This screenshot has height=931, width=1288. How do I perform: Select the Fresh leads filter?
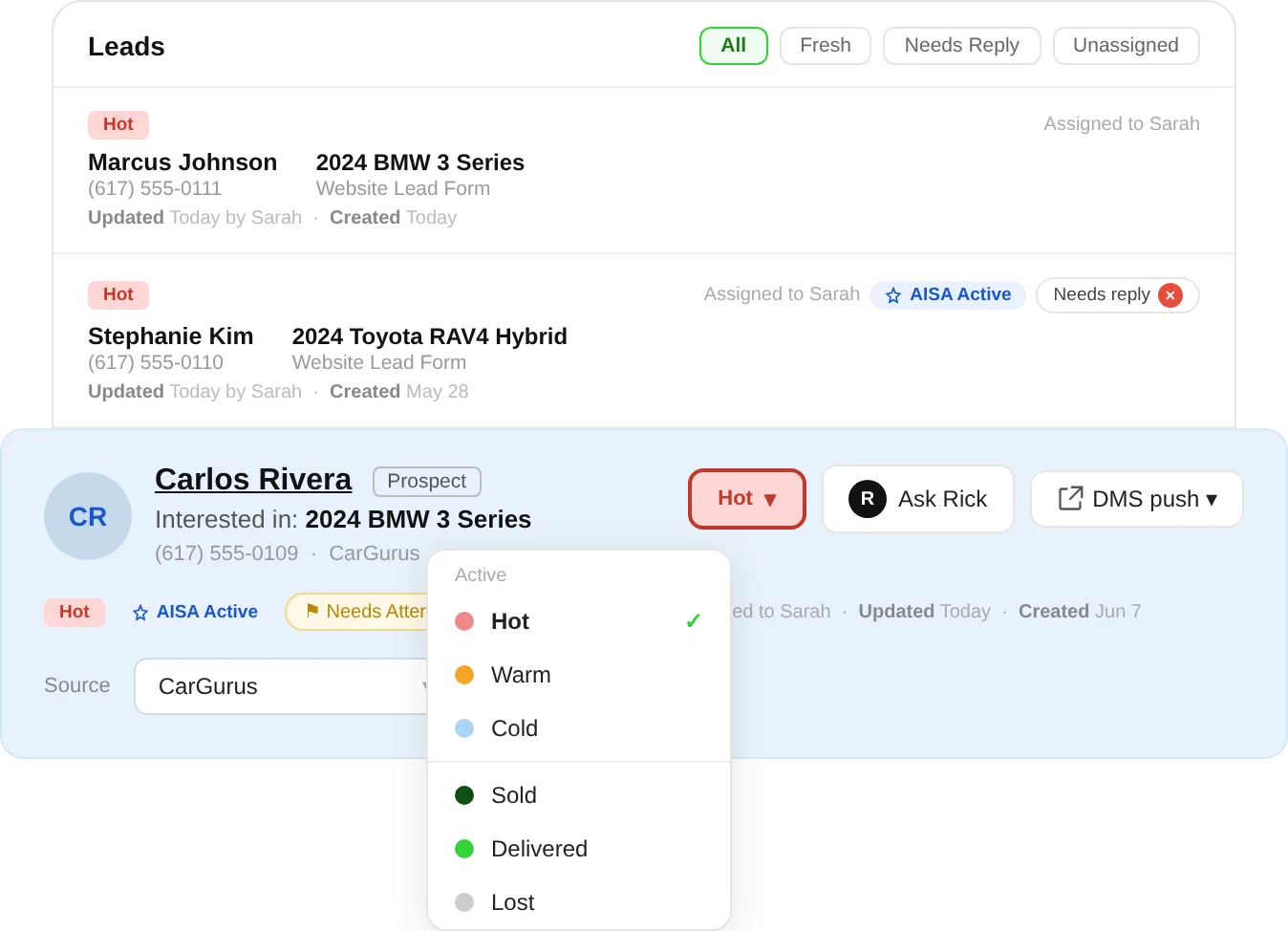tap(826, 46)
